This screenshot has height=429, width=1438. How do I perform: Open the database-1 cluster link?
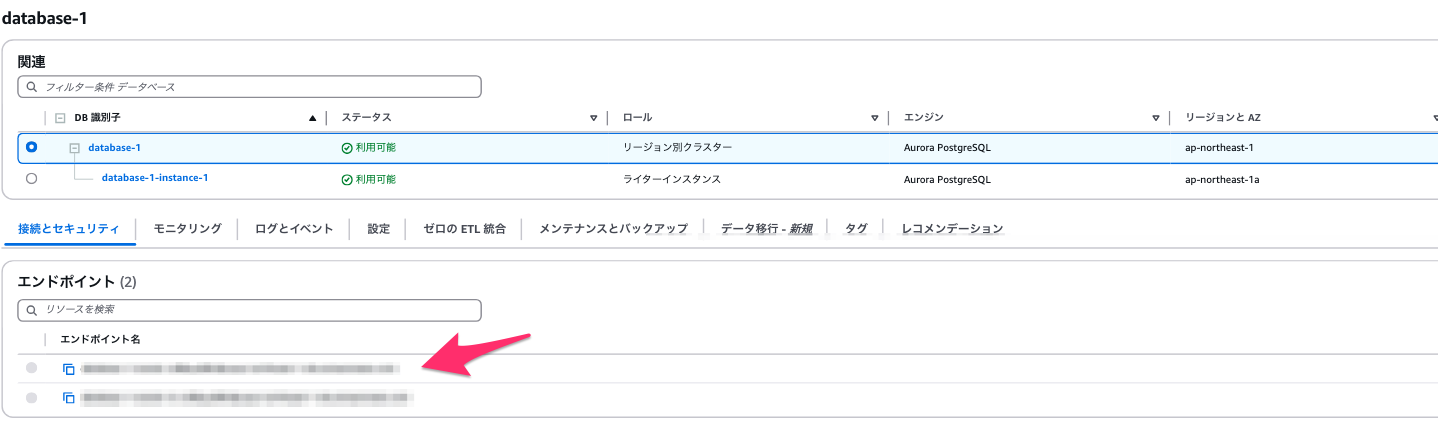pyautogui.click(x=115, y=147)
